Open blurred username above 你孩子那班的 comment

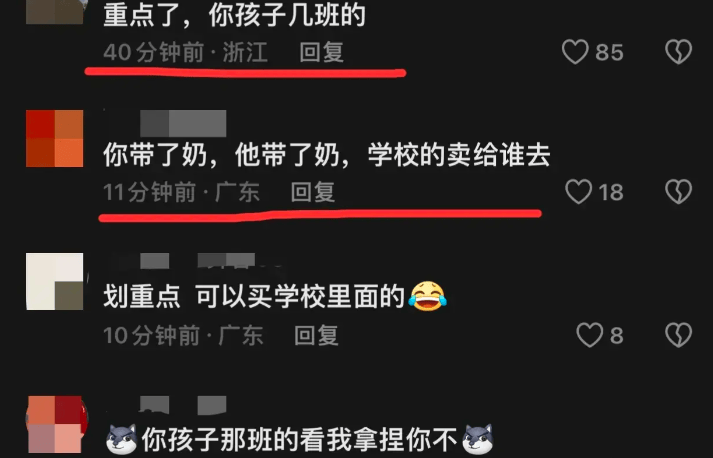point(183,405)
